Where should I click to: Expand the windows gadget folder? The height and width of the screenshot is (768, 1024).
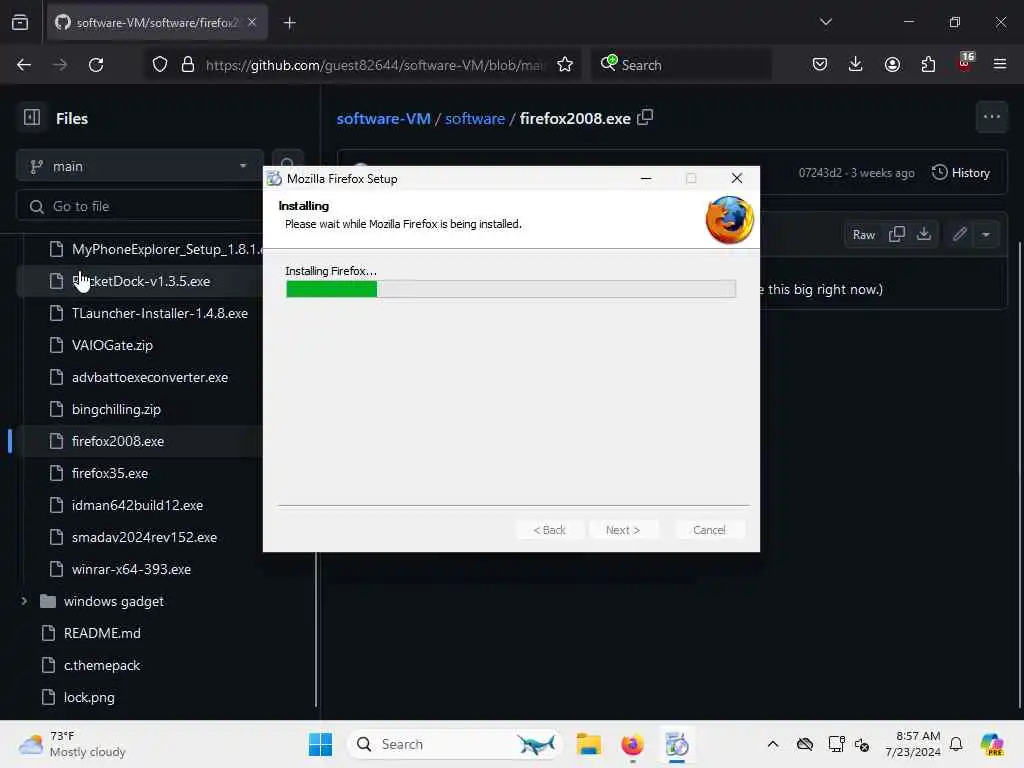tap(24, 601)
